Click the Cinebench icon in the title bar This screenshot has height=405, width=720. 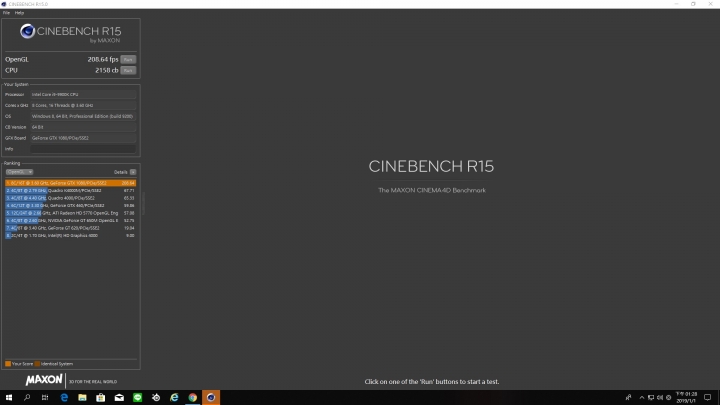pyautogui.click(x=4, y=4)
